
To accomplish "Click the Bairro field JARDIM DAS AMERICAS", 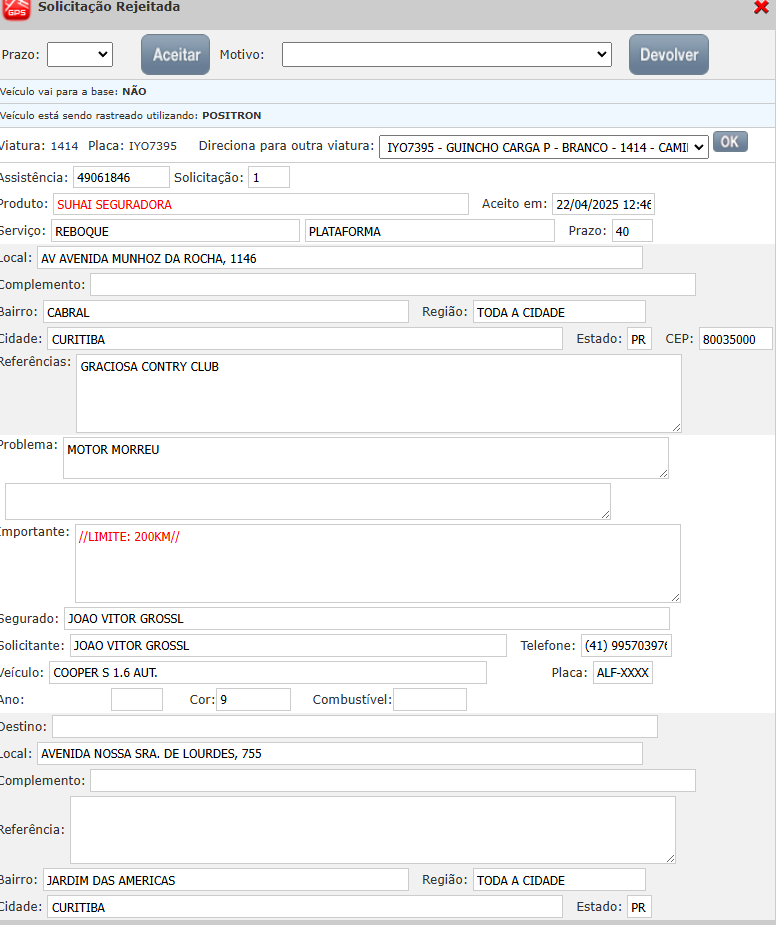I will (x=226, y=880).
